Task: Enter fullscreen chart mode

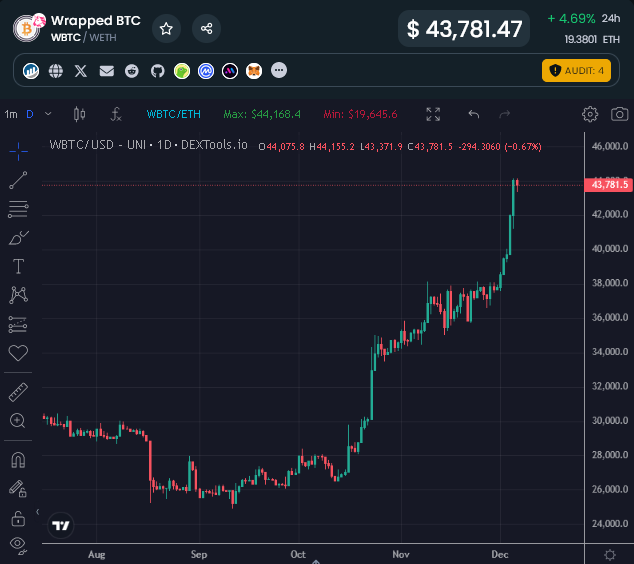Action: coord(433,114)
